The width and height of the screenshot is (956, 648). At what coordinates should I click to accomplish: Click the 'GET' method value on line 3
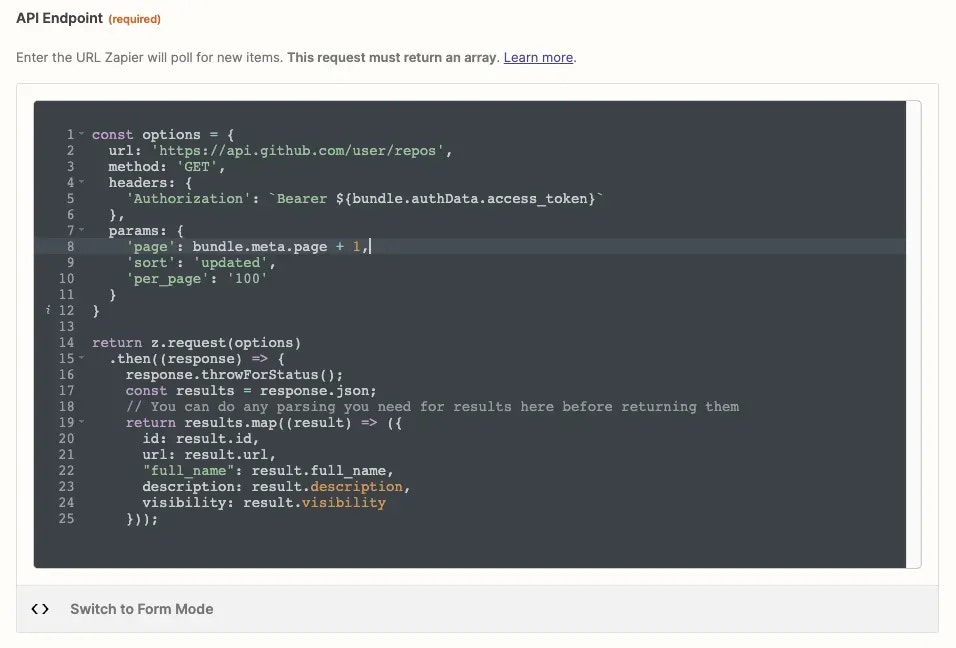click(x=197, y=166)
